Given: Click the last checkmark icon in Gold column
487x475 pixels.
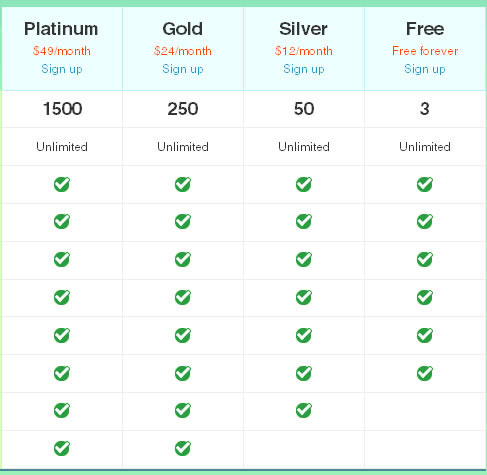Looking at the screenshot, I should pyautogui.click(x=183, y=448).
